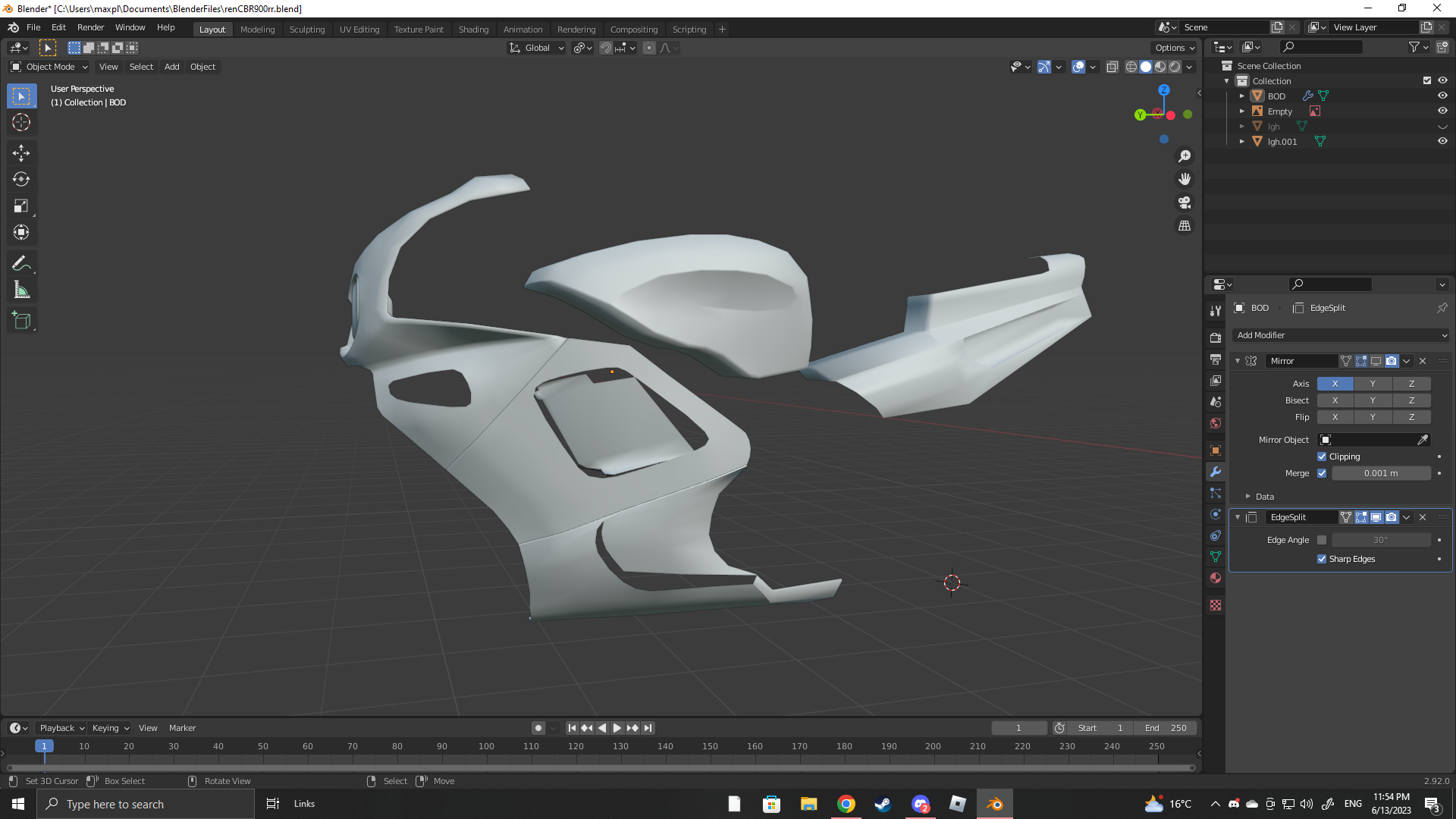Select the Measure ruler tool

coord(21,290)
